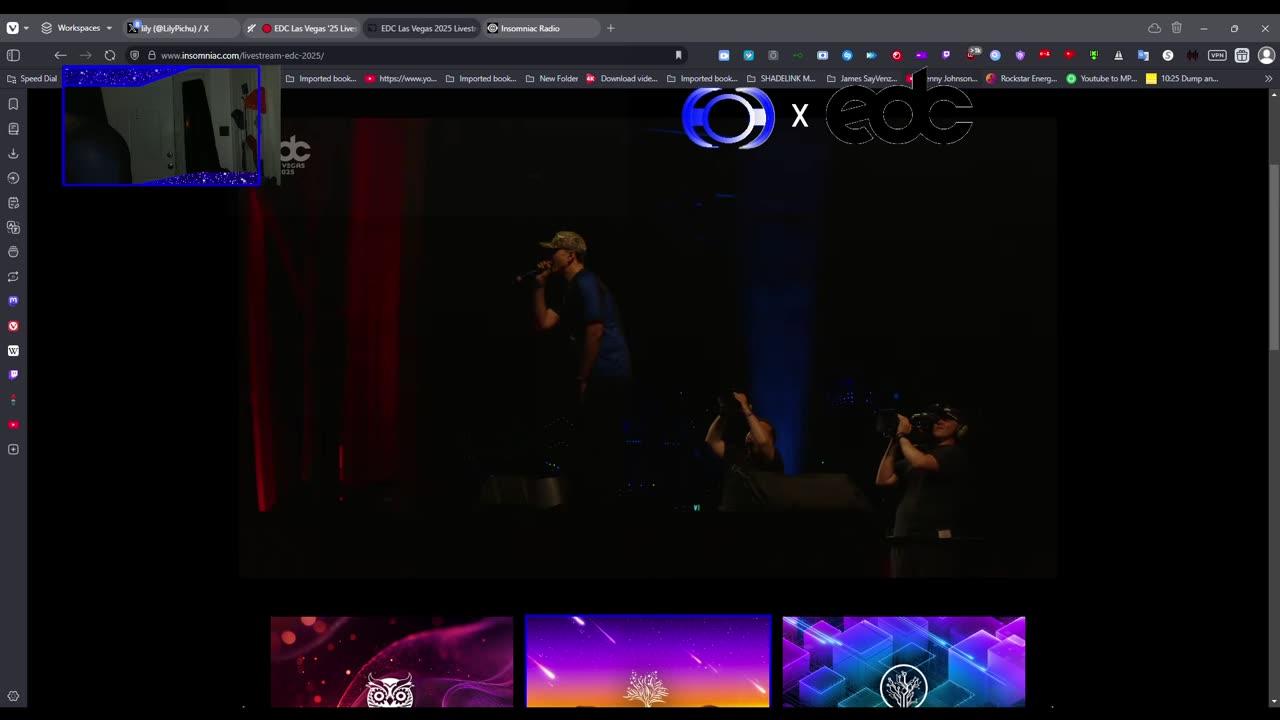Switch to the lily (@LilyPichu) / X tab

click(181, 28)
